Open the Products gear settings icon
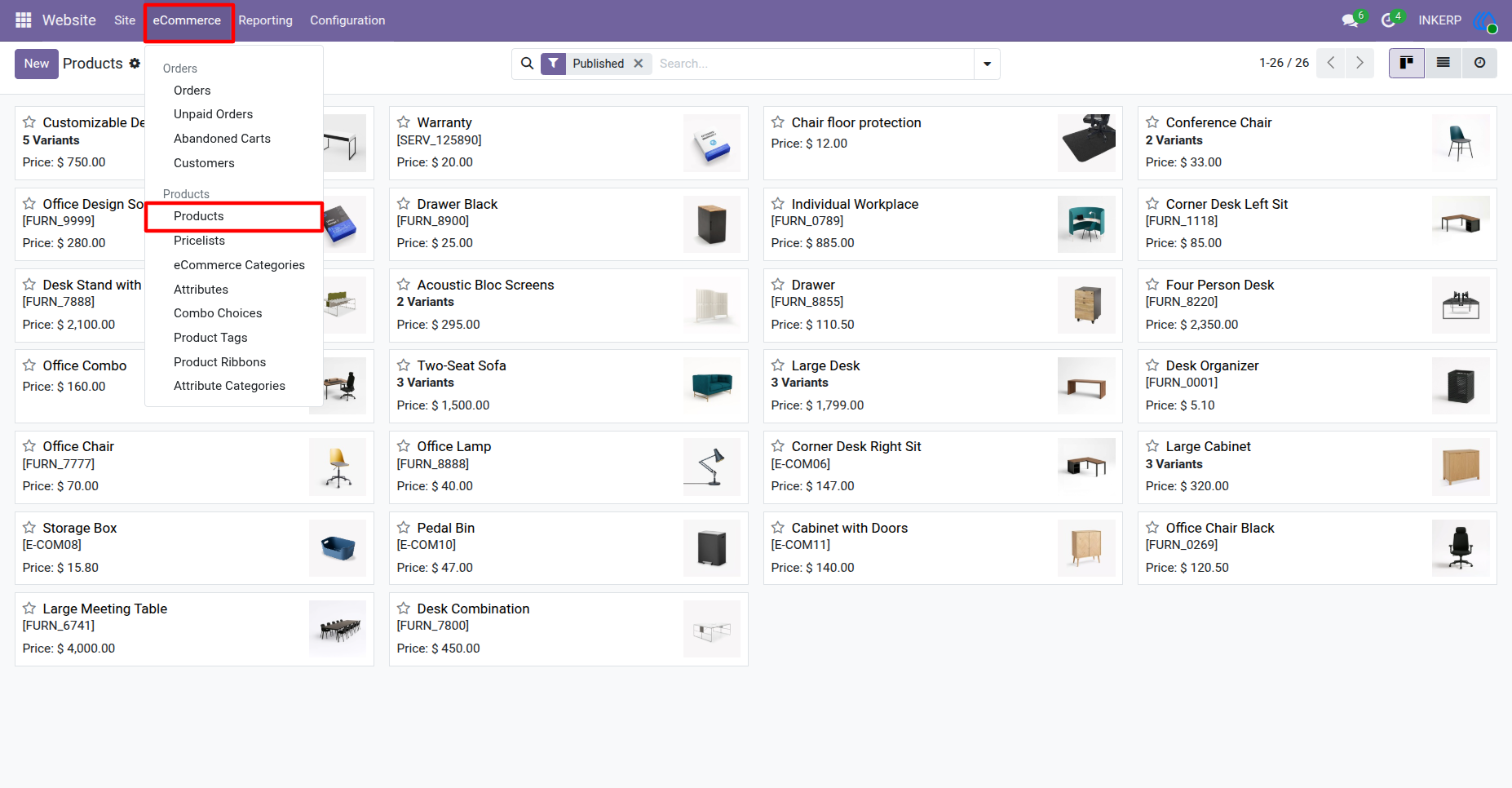Image resolution: width=1512 pixels, height=788 pixels. 135,63
